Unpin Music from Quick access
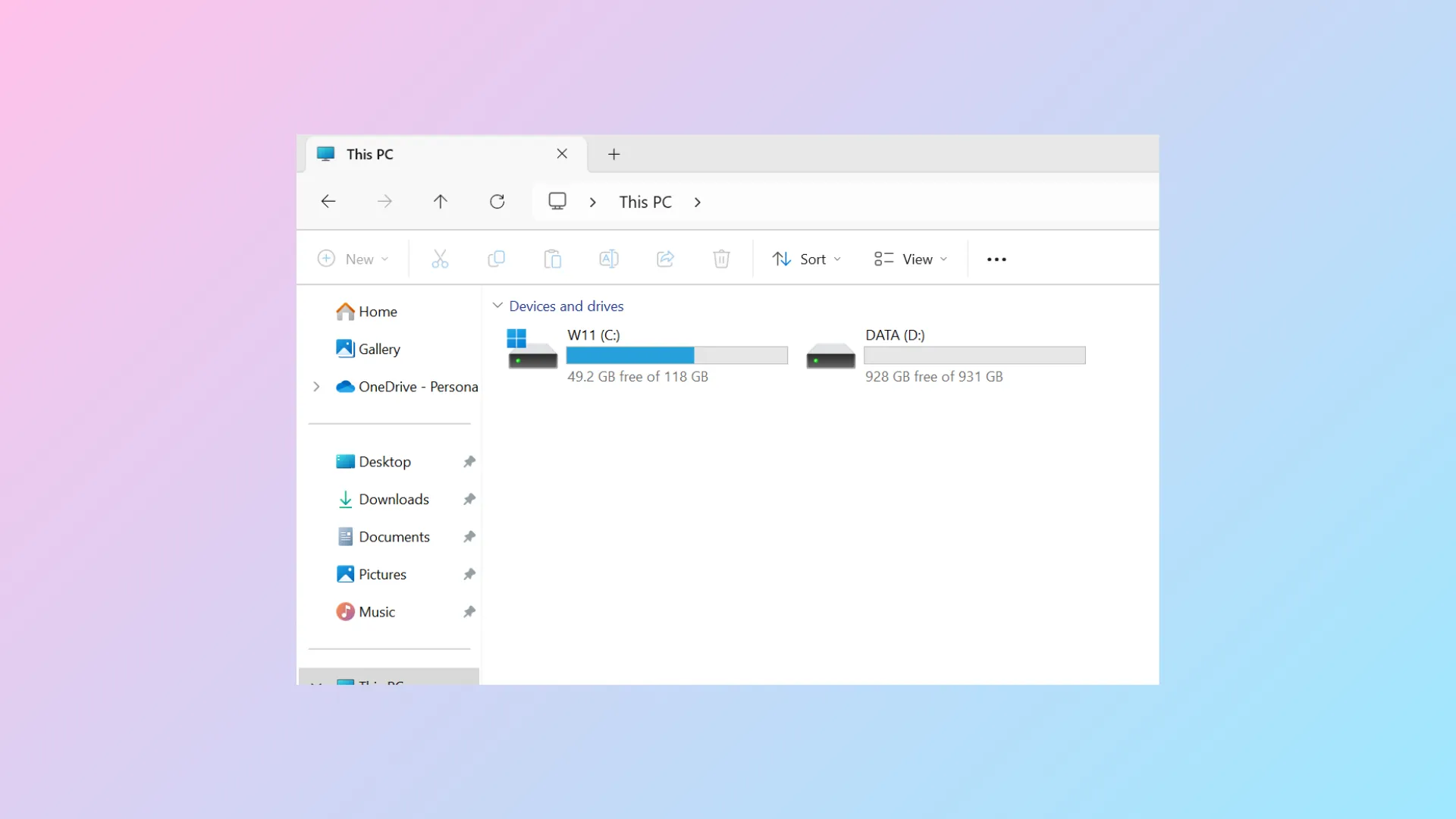The width and height of the screenshot is (1456, 819). tap(469, 612)
